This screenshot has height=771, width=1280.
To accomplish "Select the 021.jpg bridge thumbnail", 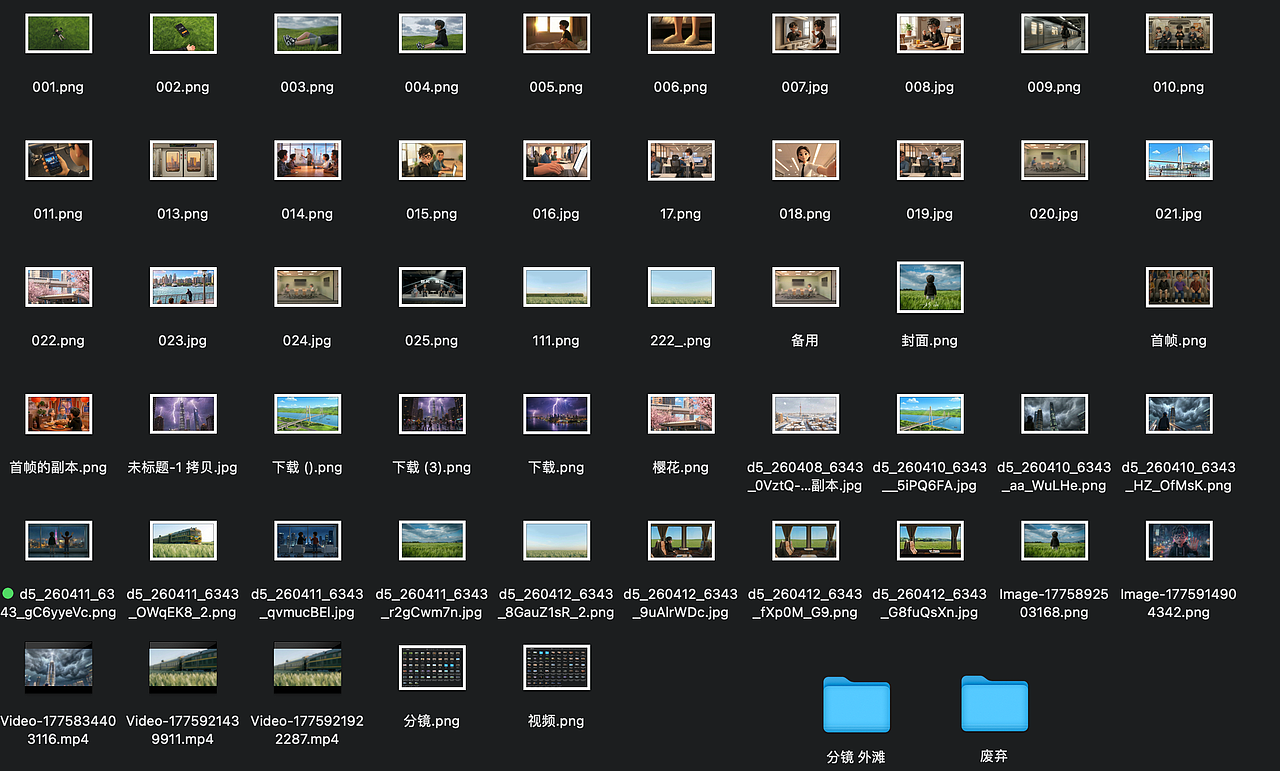I will (x=1179, y=160).
